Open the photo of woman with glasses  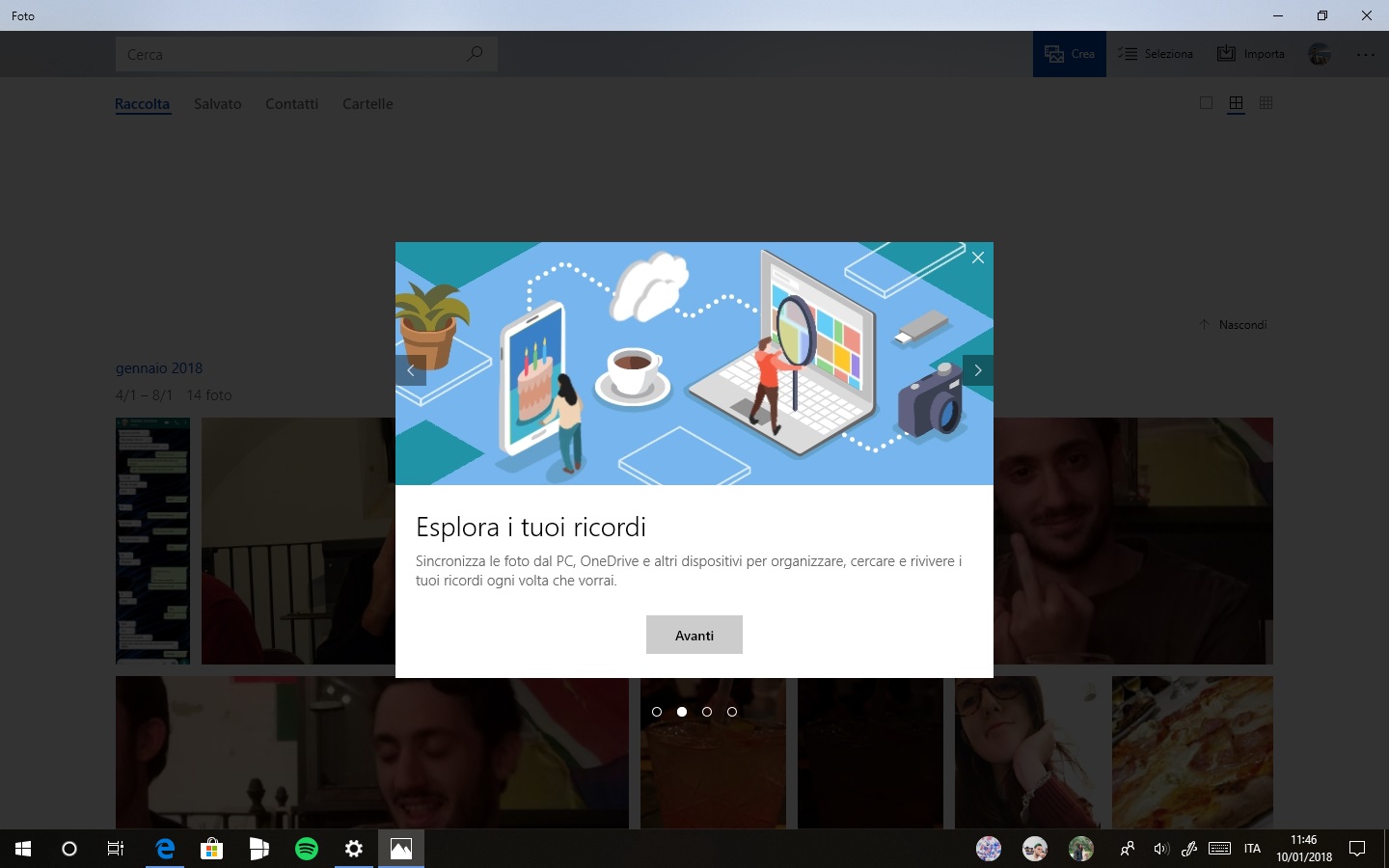point(1027,752)
